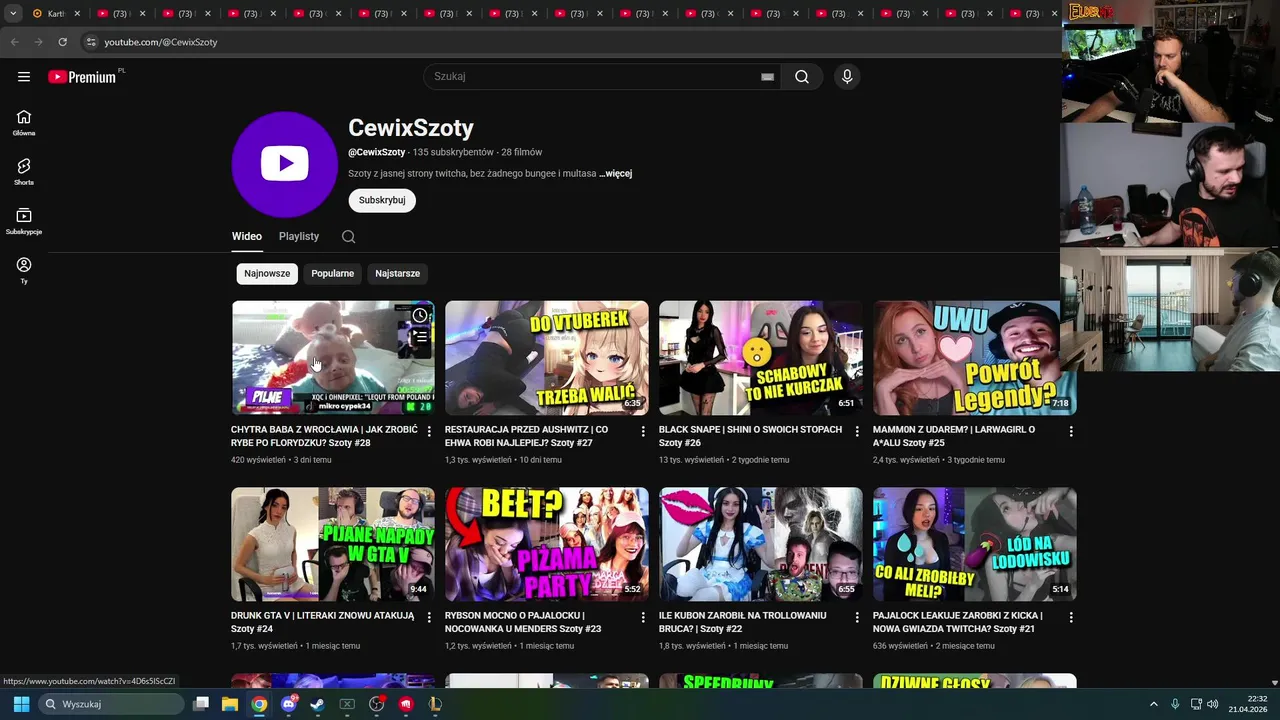Viewport: 1280px width, 720px height.
Task: Show hidden system tray icons
Action: (1153, 704)
